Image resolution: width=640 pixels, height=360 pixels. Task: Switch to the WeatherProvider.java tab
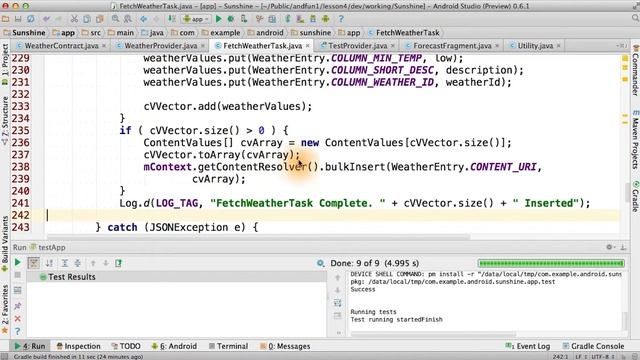tap(160, 46)
